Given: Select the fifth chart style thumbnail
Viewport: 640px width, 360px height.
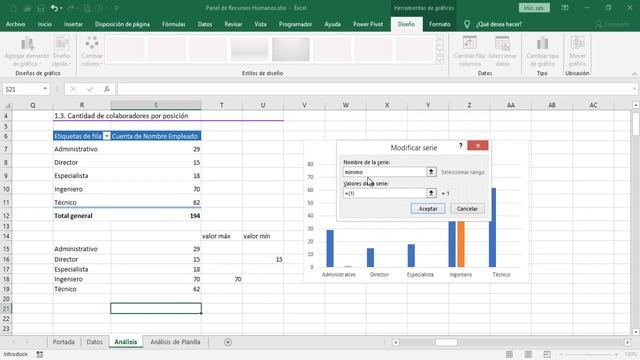Looking at the screenshot, I should 291,49.
